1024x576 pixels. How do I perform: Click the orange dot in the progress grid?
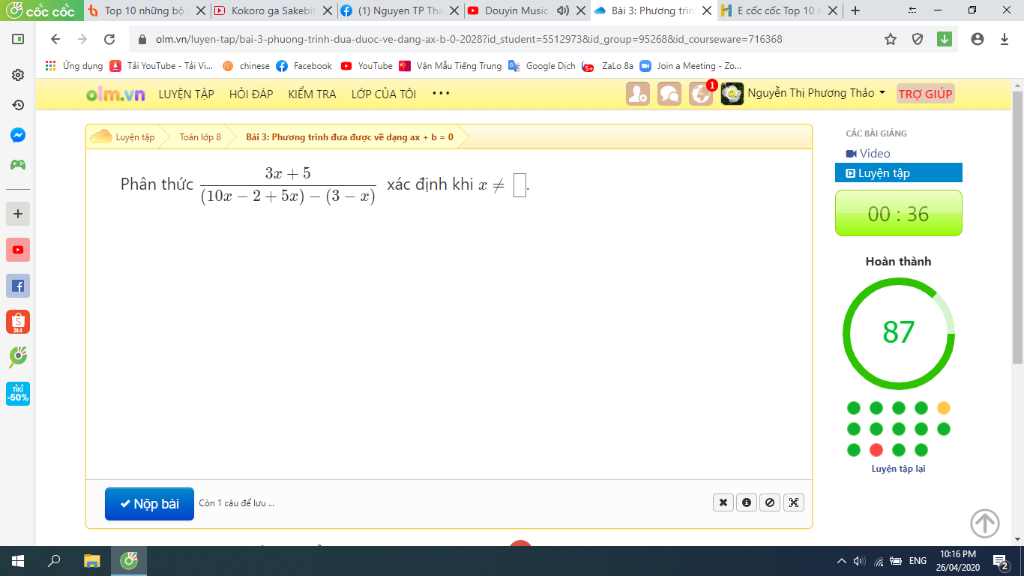point(943,408)
